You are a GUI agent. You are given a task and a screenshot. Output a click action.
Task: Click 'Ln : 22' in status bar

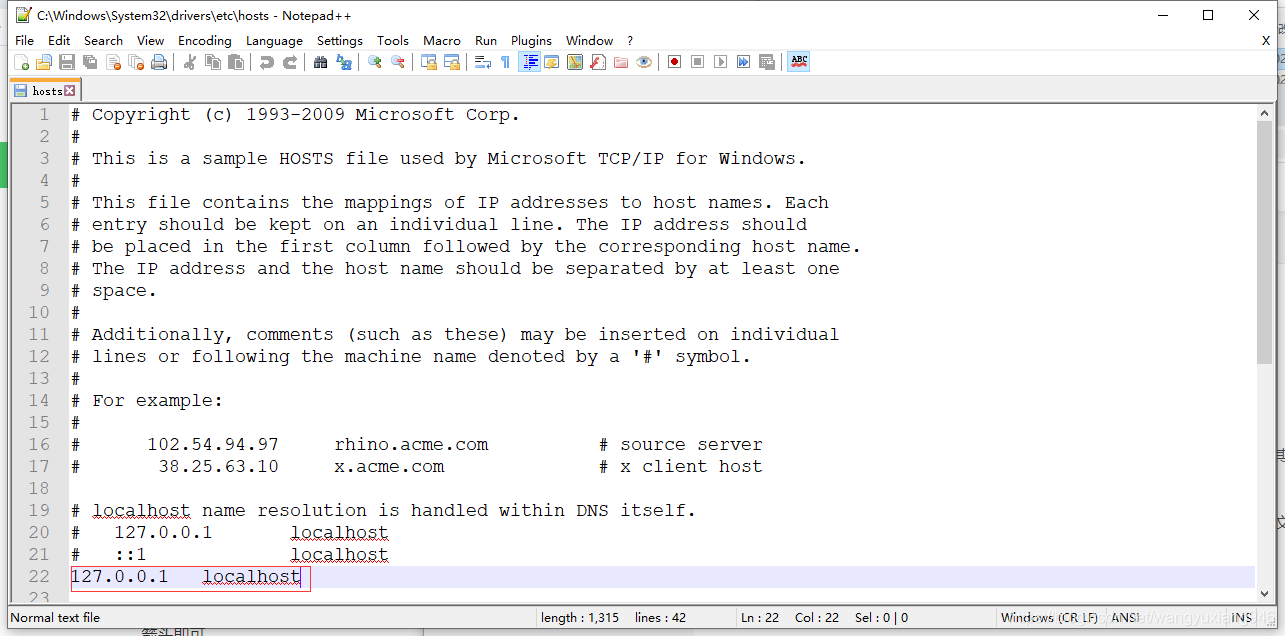760,617
